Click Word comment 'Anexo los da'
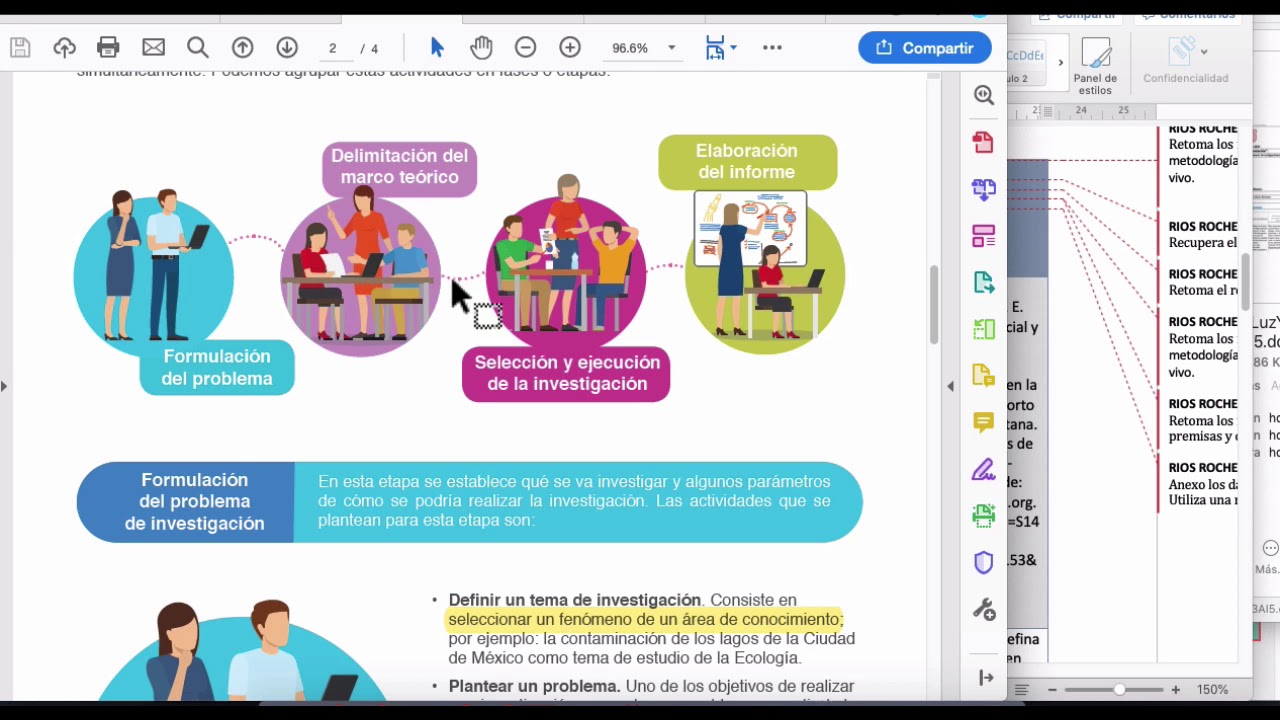 (1203, 484)
